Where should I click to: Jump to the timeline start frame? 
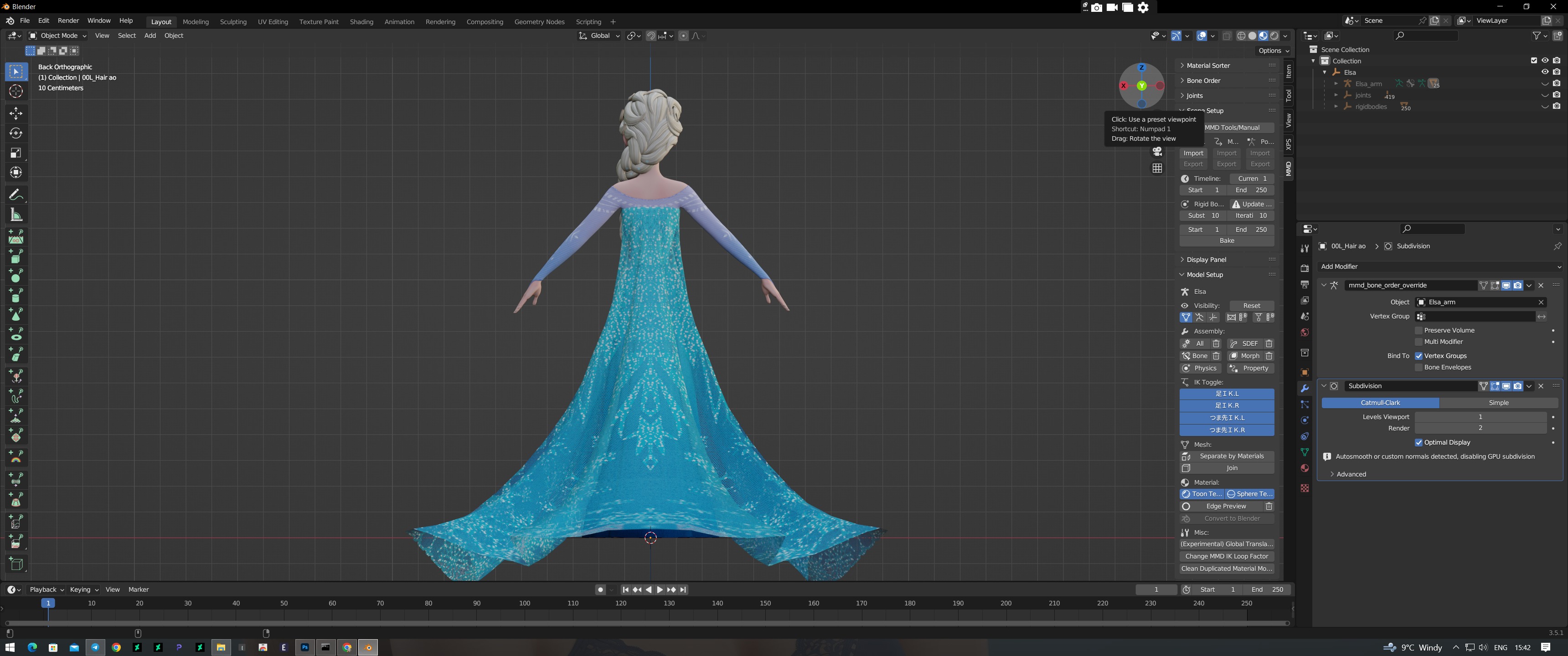pyautogui.click(x=625, y=589)
